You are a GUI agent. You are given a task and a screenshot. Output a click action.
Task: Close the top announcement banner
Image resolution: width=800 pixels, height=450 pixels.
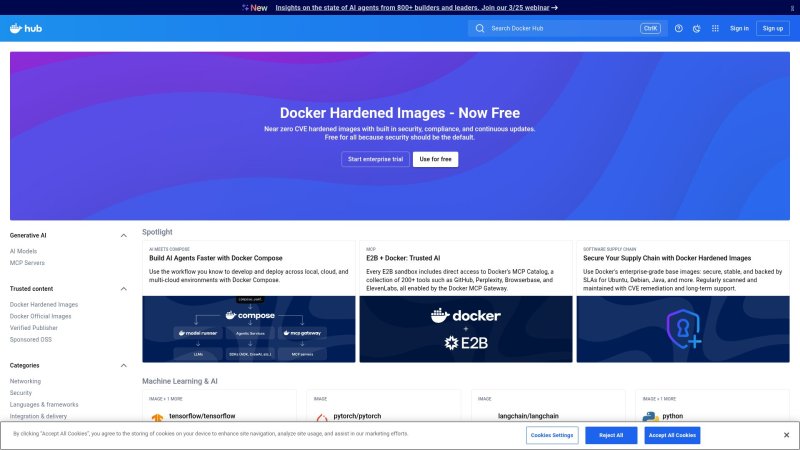[792, 8]
